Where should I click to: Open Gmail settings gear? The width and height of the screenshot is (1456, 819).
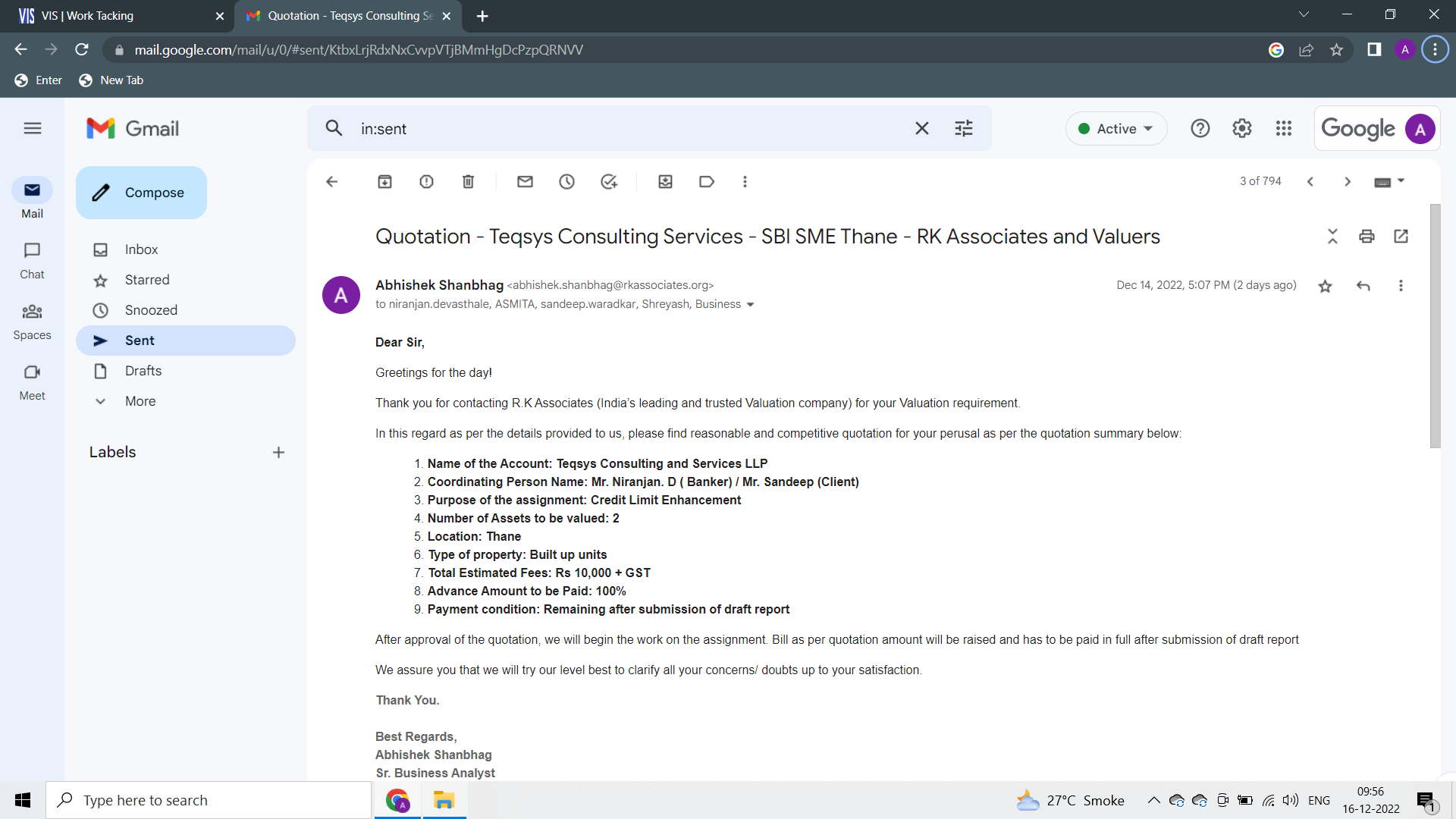(x=1241, y=128)
